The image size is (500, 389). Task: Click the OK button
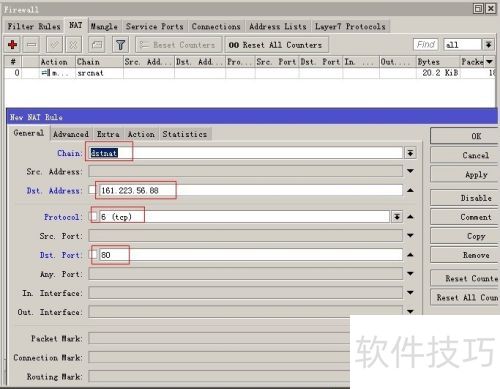tap(465, 136)
